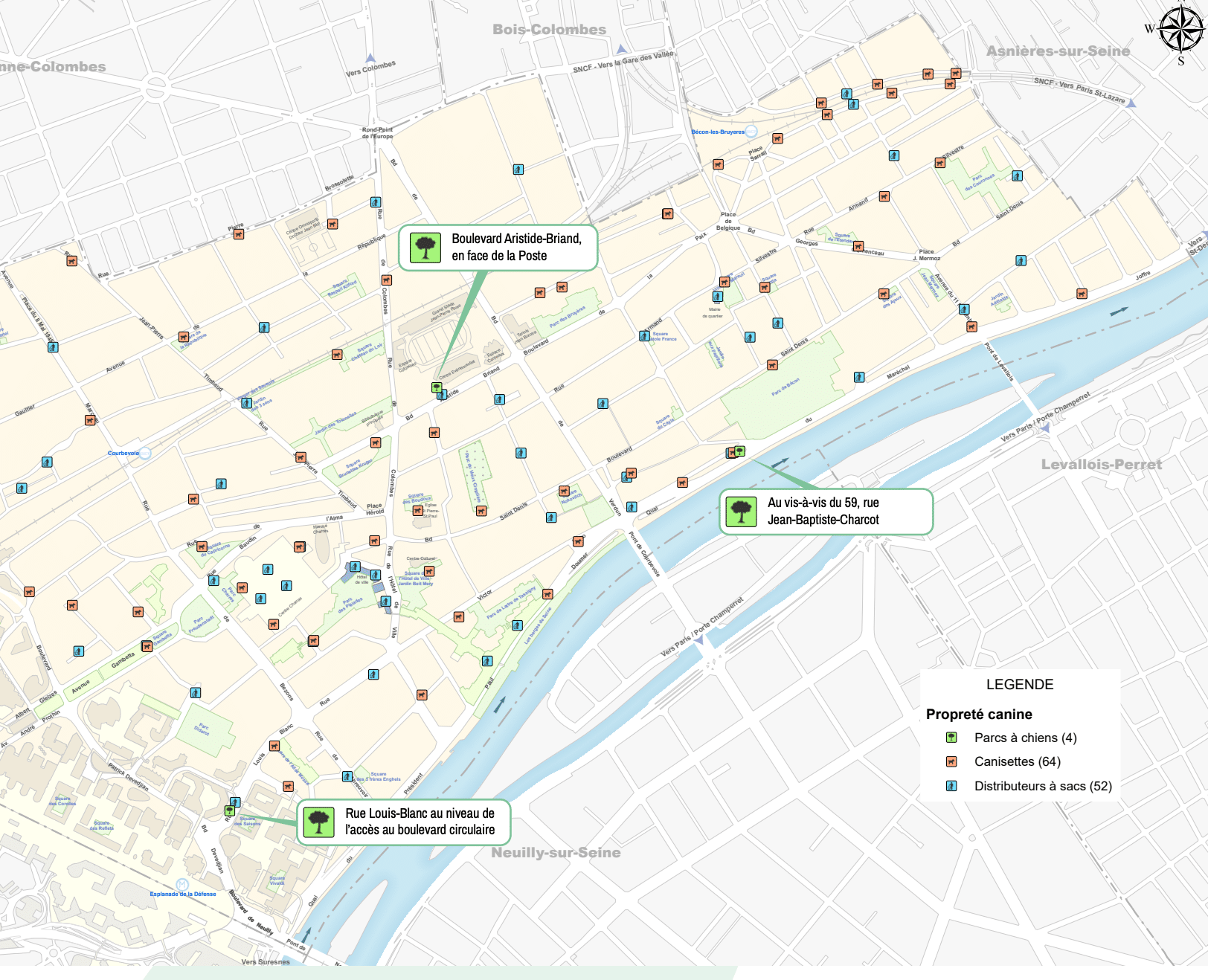Screen dimensions: 1208x980
Task: Click the Courbevoie station marker
Action: (146, 453)
